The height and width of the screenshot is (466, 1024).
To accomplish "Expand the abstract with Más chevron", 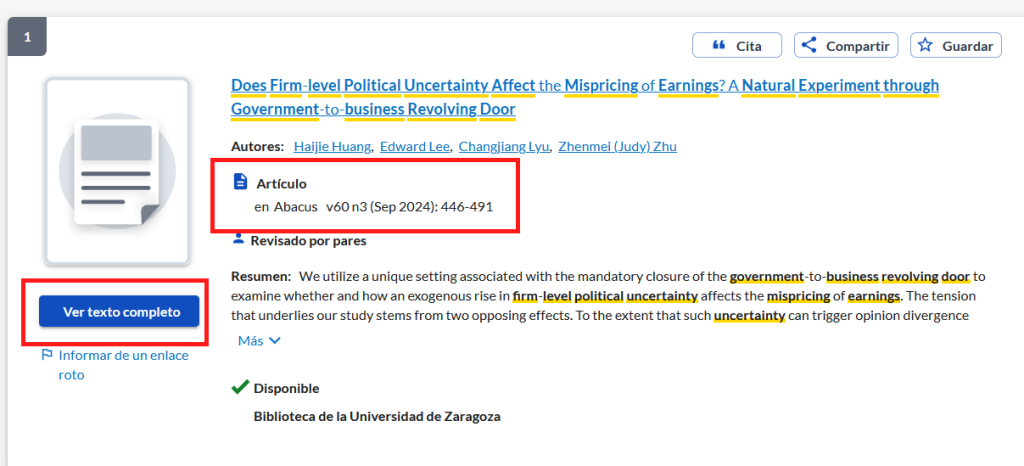I will click(259, 341).
